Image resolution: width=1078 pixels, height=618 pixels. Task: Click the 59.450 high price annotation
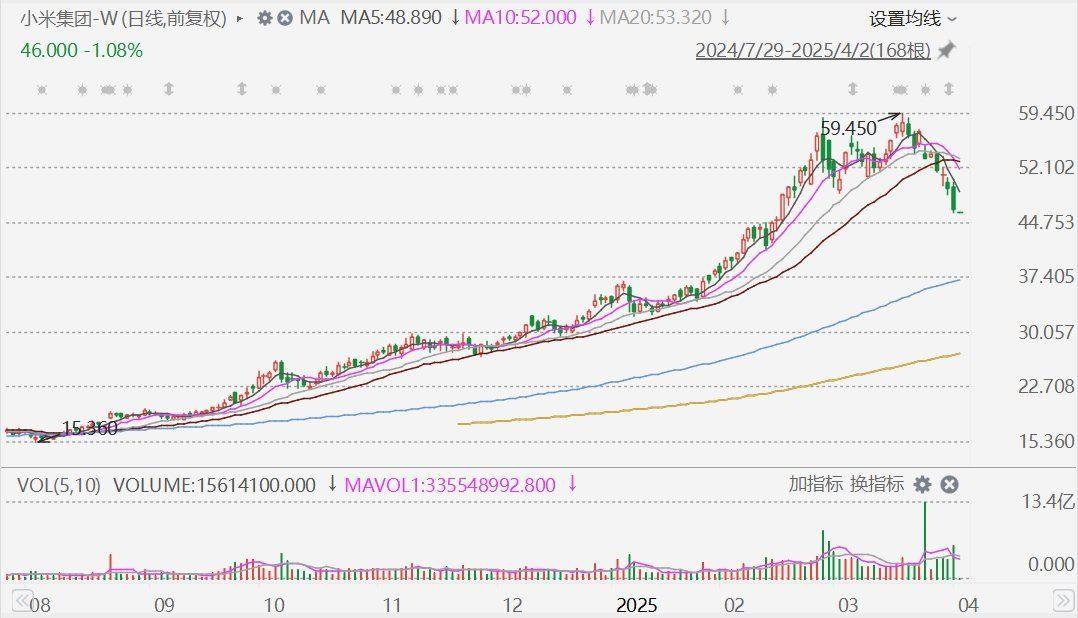pyautogui.click(x=848, y=128)
